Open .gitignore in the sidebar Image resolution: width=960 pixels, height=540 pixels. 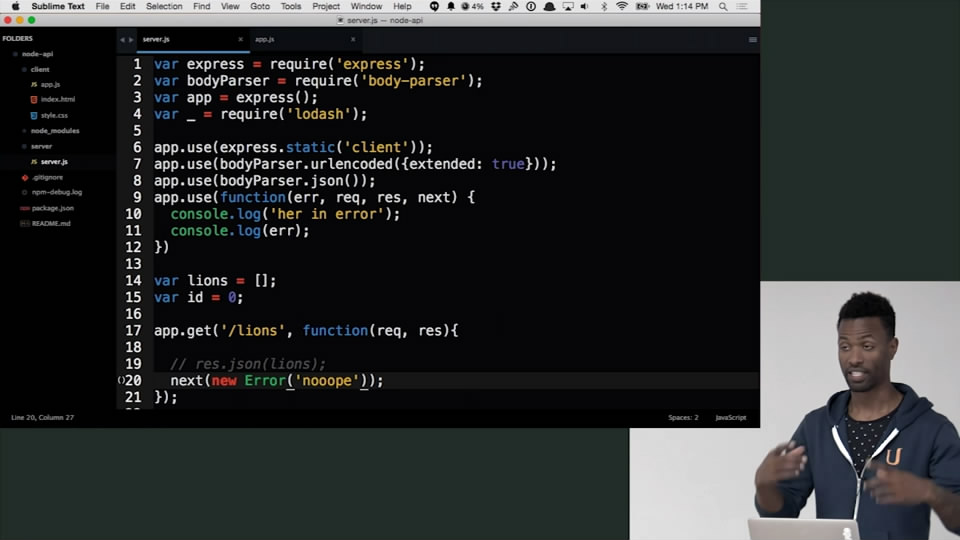click(x=47, y=177)
